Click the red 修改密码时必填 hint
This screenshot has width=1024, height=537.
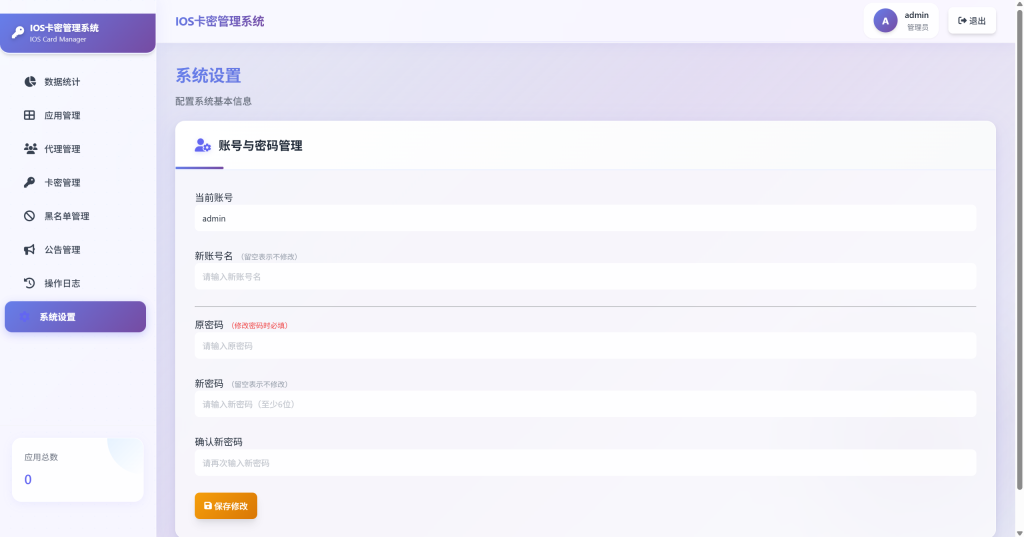(259, 325)
